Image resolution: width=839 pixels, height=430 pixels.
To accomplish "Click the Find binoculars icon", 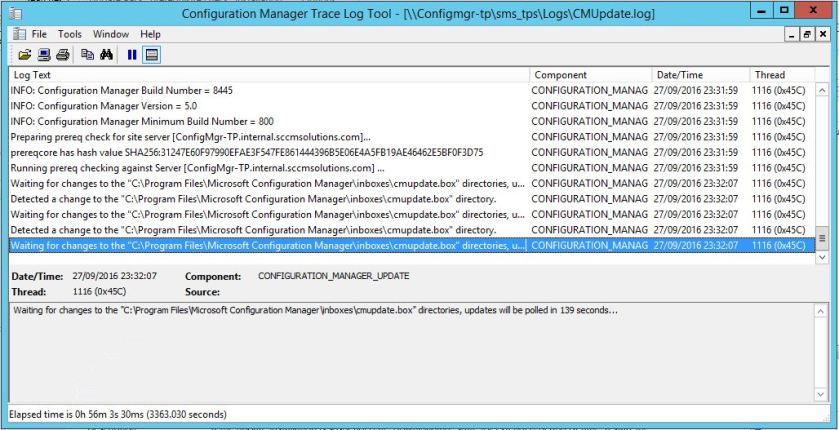I will pyautogui.click(x=107, y=54).
